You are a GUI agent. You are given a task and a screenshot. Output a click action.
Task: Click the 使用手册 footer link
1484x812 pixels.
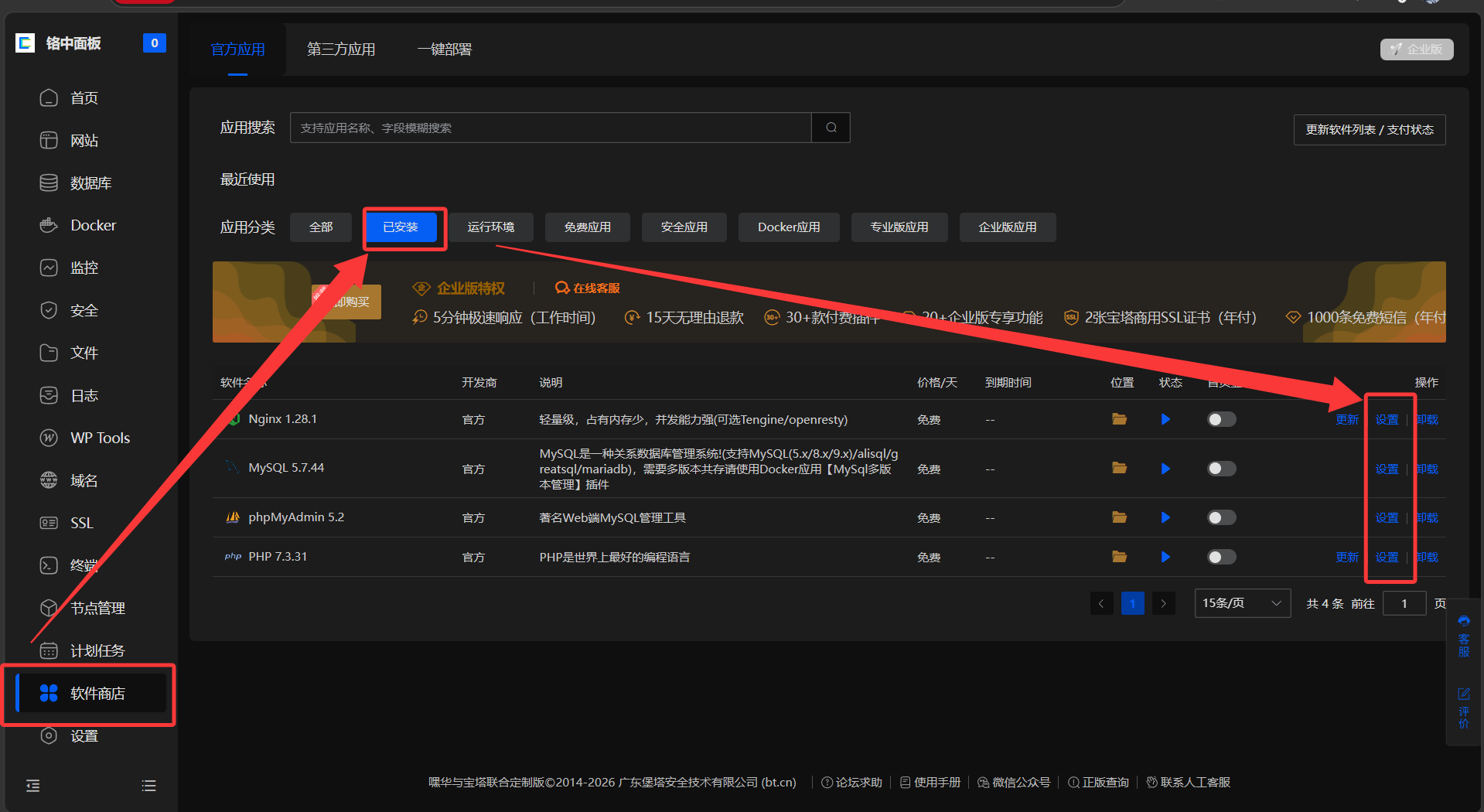pos(930,783)
